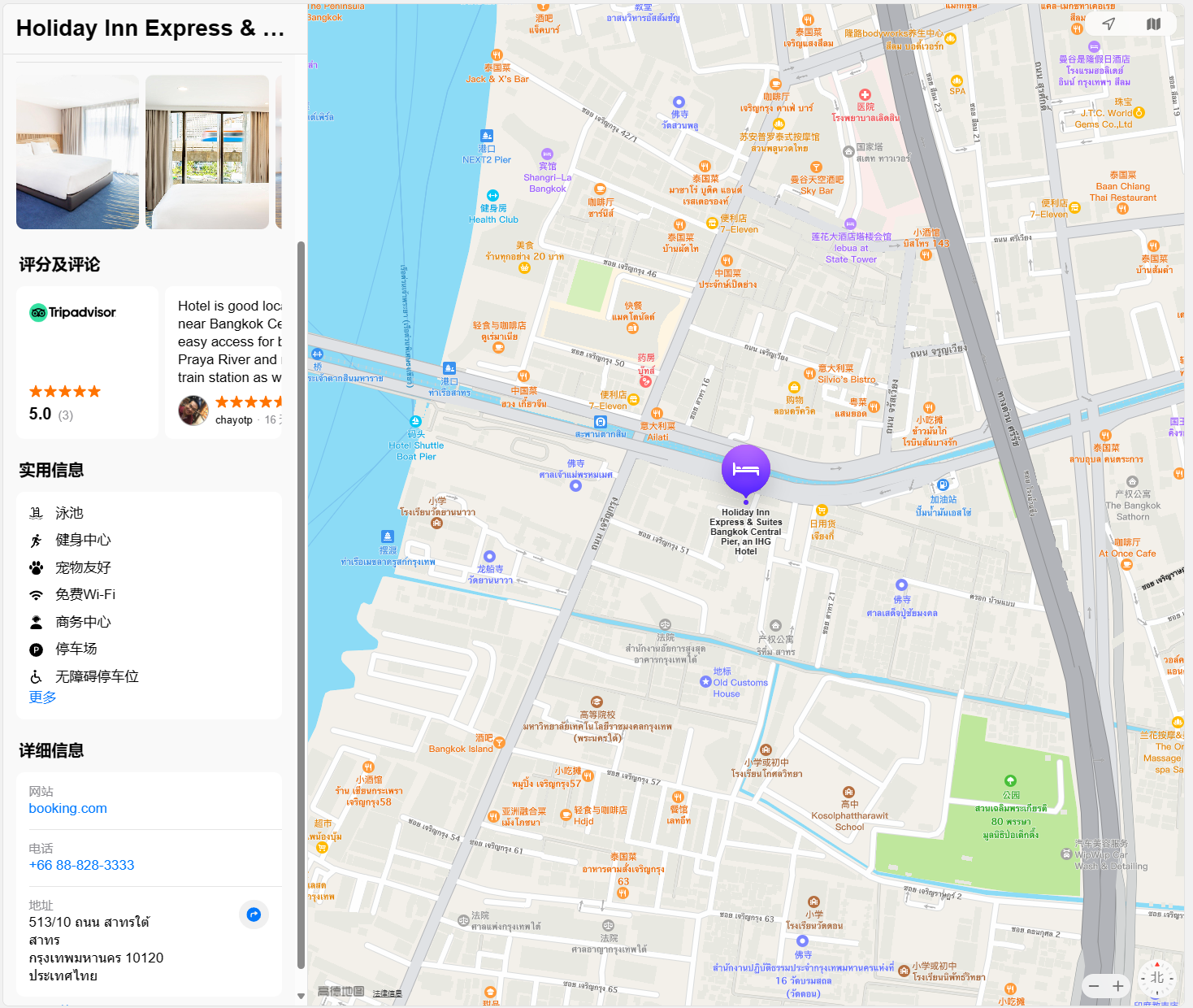
Task: View the first hotel bedroom photo
Action: pyautogui.click(x=77, y=152)
